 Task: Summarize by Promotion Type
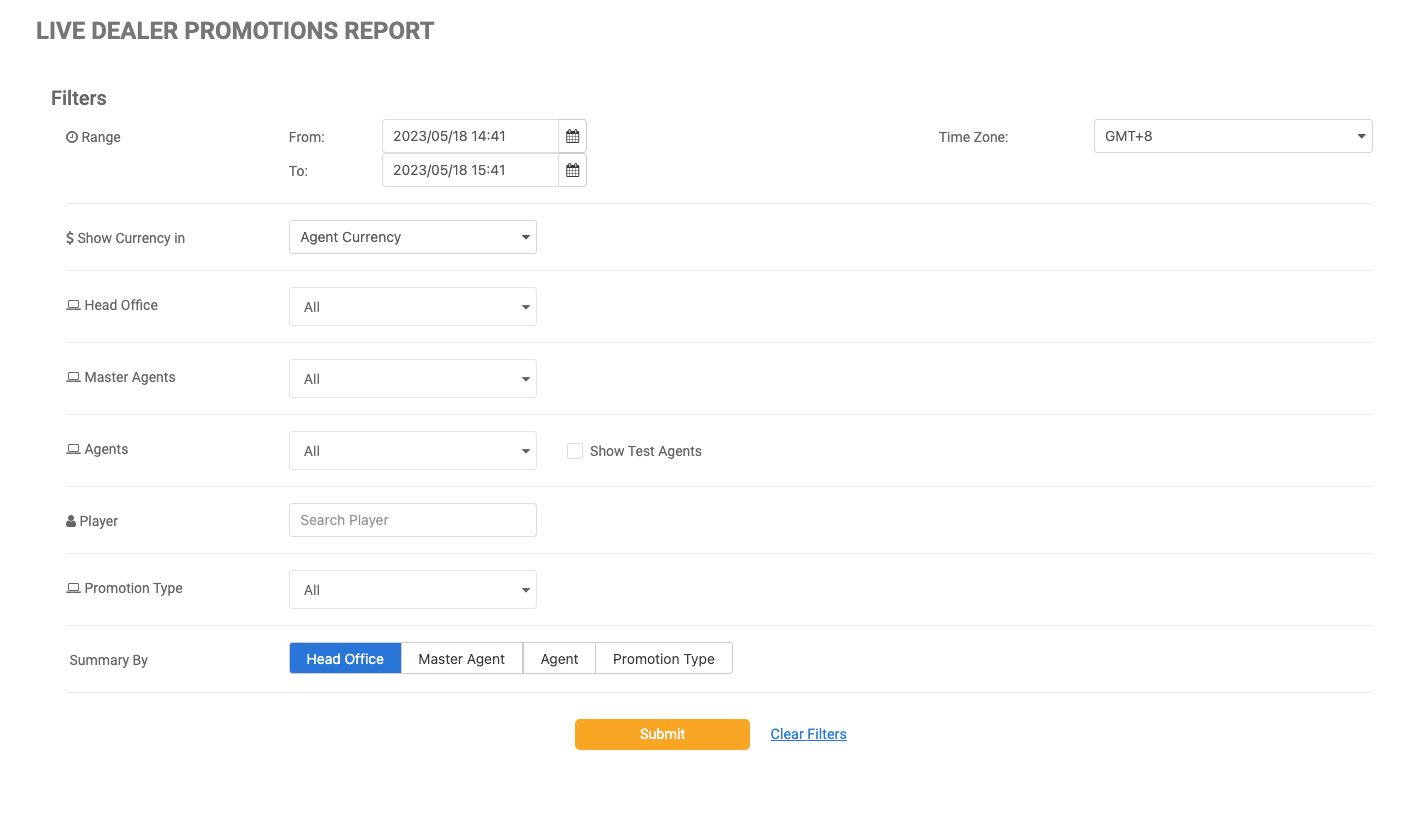663,659
